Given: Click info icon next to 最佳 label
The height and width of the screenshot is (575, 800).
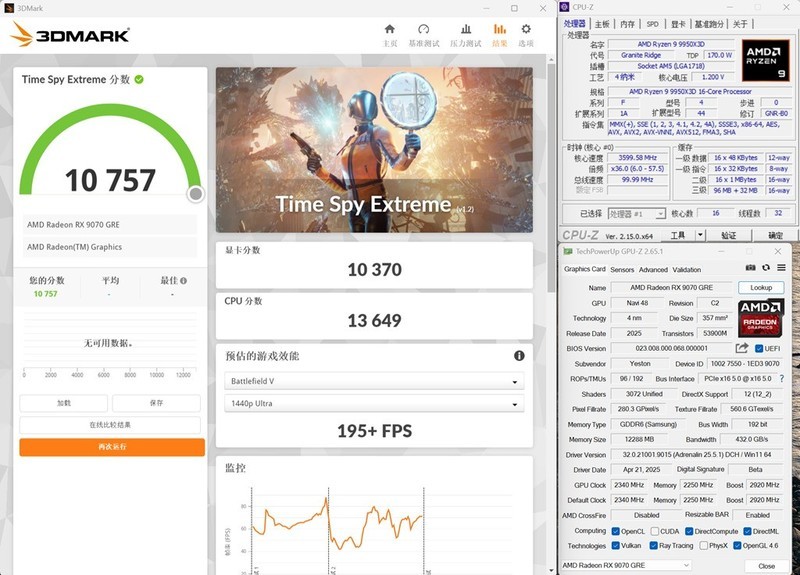Looking at the screenshot, I should click(x=184, y=281).
